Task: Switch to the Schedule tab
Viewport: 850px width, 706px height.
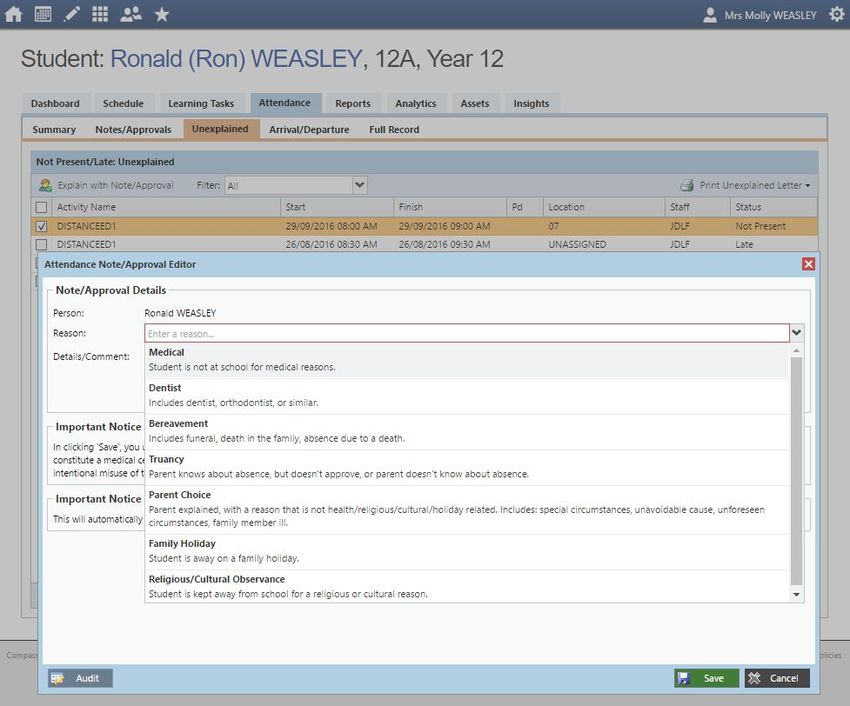Action: 123,104
